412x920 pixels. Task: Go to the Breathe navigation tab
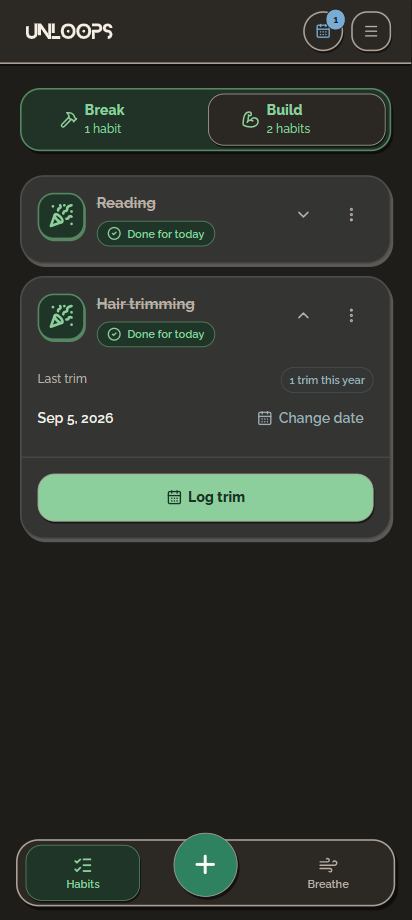[328, 873]
